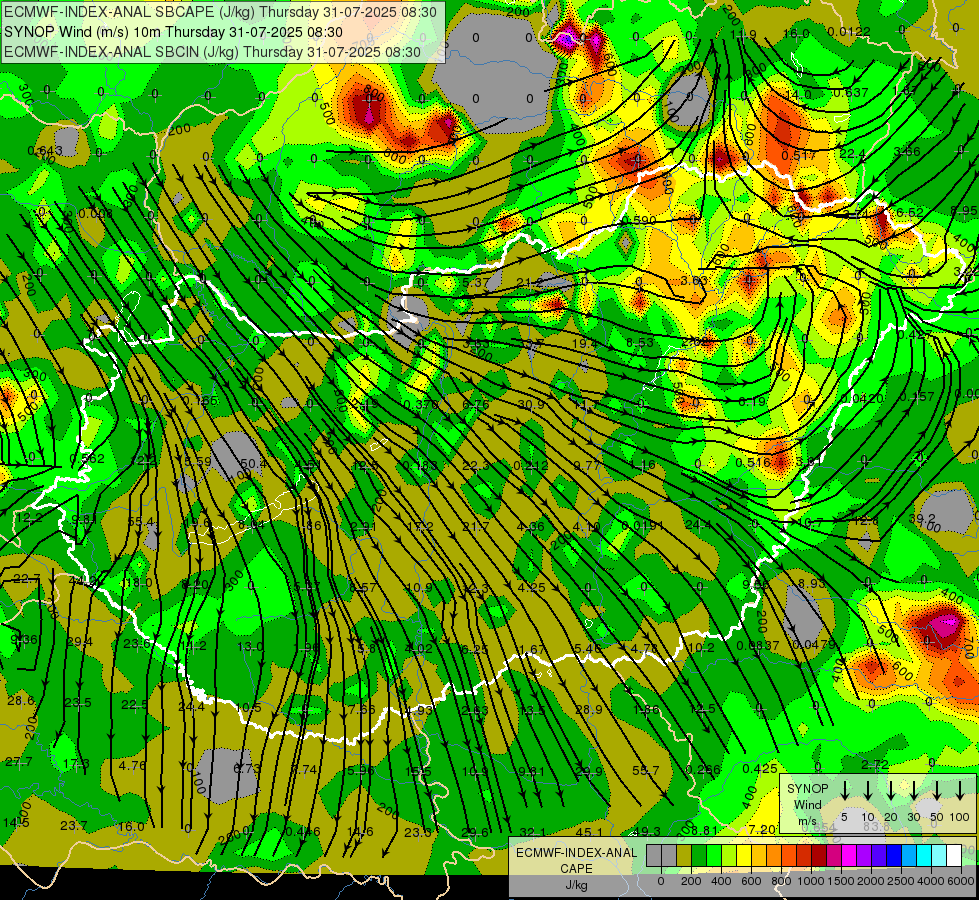Click the map value '19.4'
The image size is (979, 900).
tap(584, 343)
